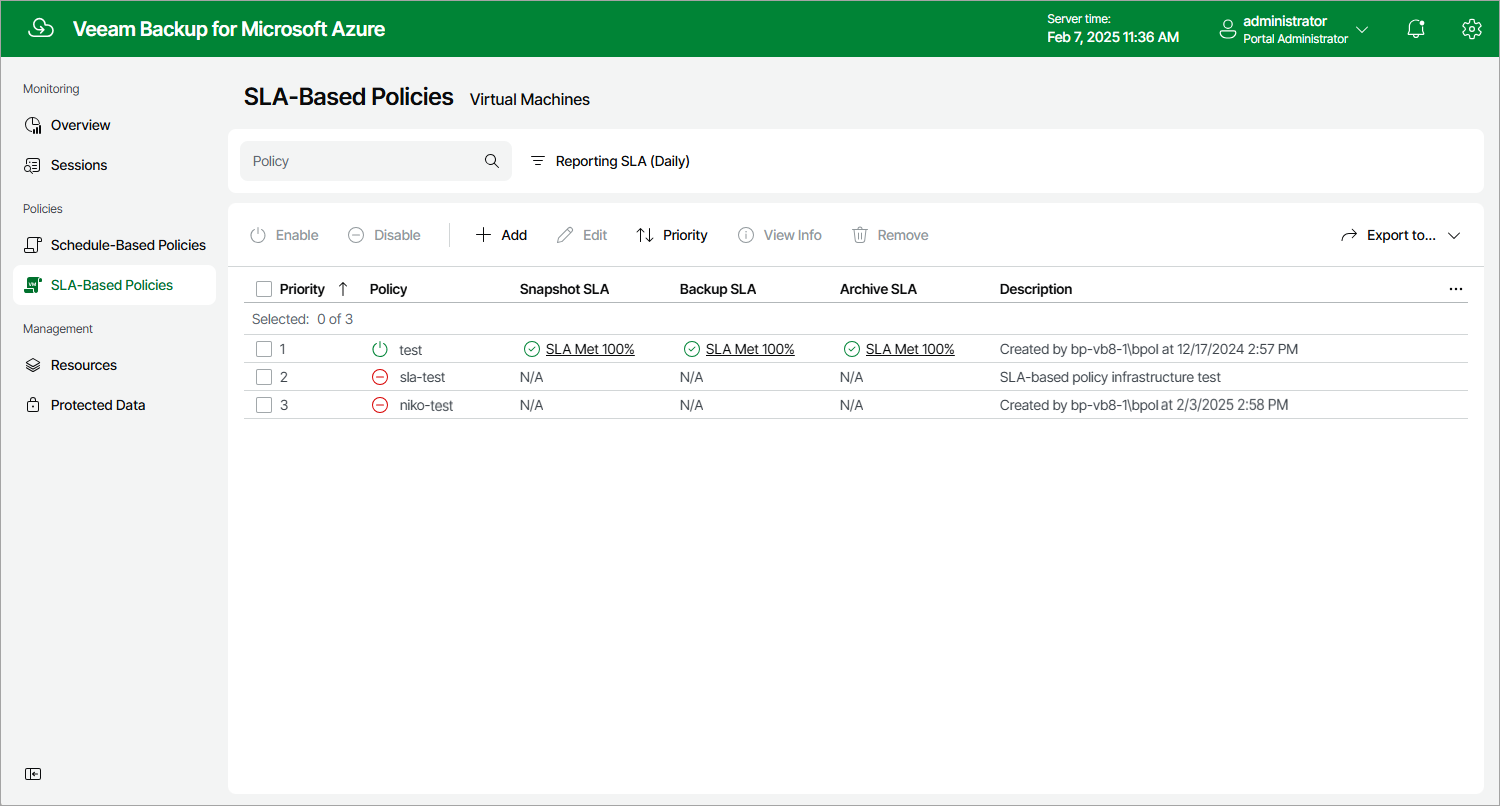Select the sla-test policy checkbox
Screen dimensions: 1500x806
[x=264, y=377]
